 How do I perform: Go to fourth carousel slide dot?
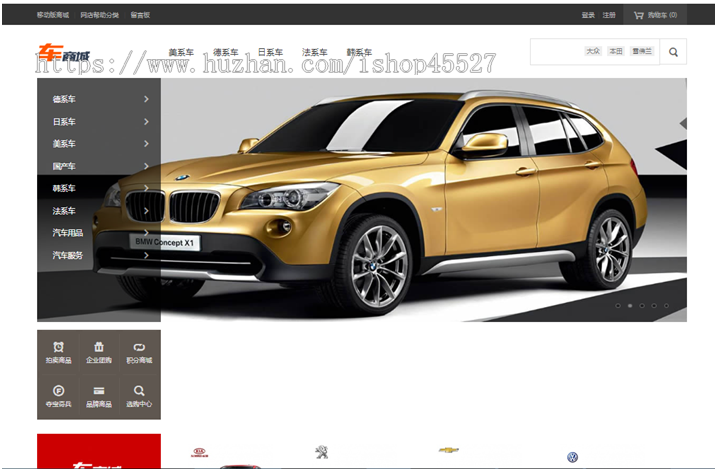click(654, 305)
